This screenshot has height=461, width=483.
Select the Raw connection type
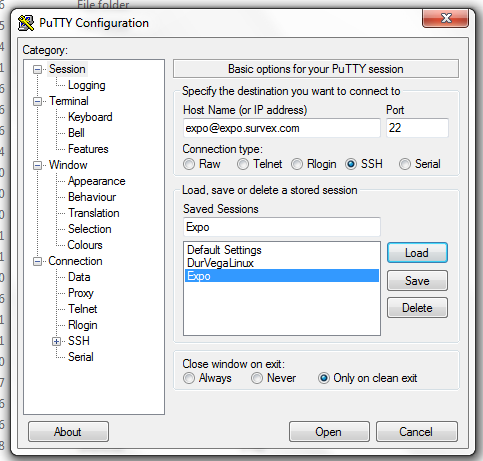[x=189, y=164]
